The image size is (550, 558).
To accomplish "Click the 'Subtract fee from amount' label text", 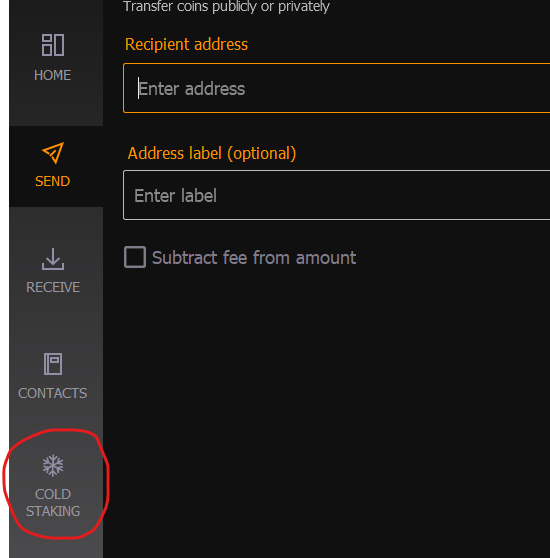I will [254, 258].
